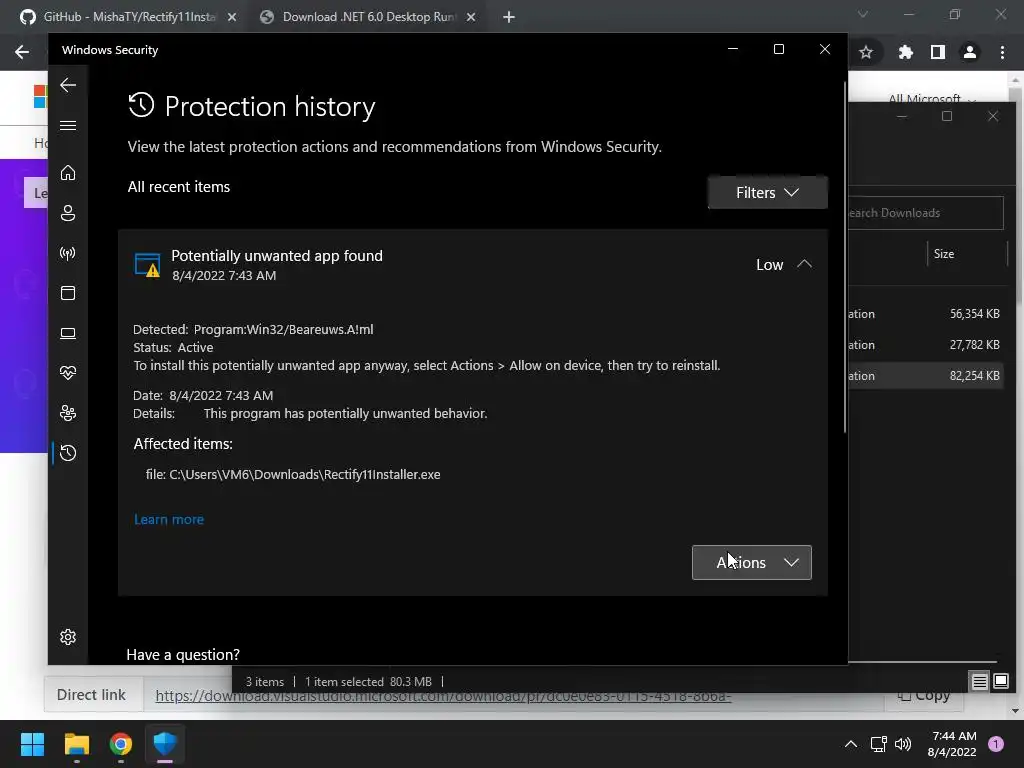The width and height of the screenshot is (1024, 768).
Task: Open the notification count badge
Action: [996, 744]
